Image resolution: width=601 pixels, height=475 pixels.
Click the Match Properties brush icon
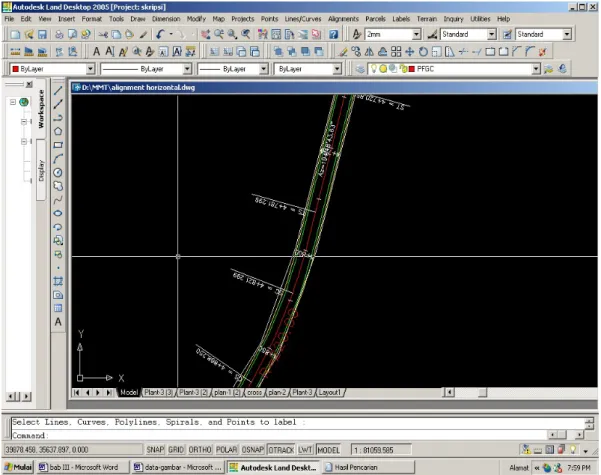[143, 35]
